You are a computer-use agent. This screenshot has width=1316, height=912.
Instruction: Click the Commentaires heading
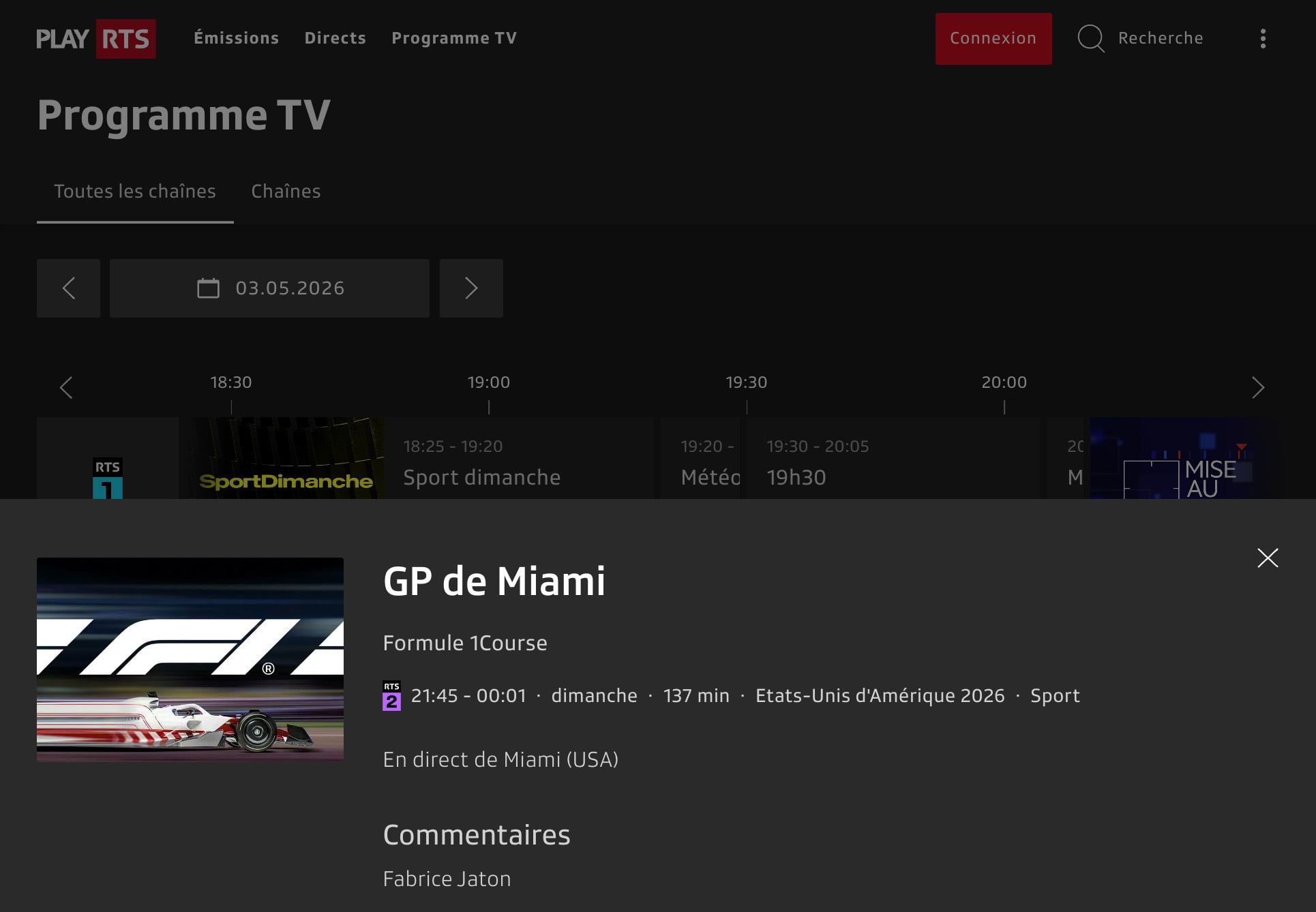[477, 835]
